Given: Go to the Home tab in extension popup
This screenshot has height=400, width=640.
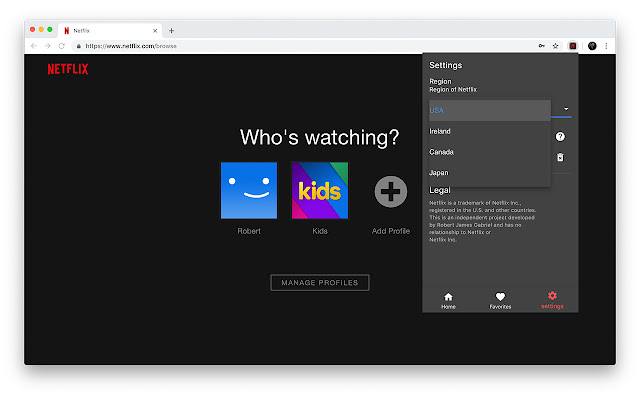Looking at the screenshot, I should coord(448,301).
